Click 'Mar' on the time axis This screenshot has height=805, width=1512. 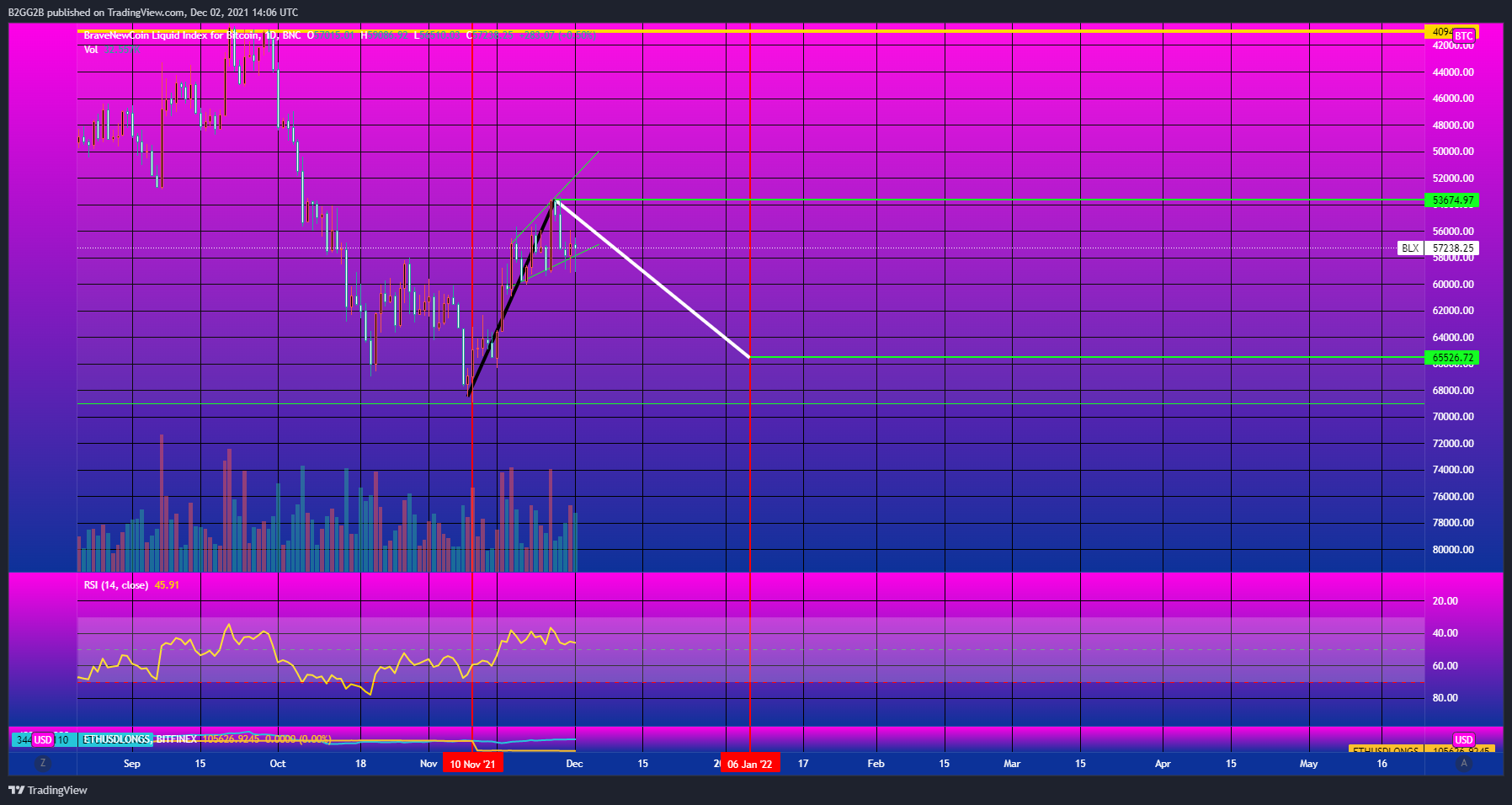pos(1012,764)
